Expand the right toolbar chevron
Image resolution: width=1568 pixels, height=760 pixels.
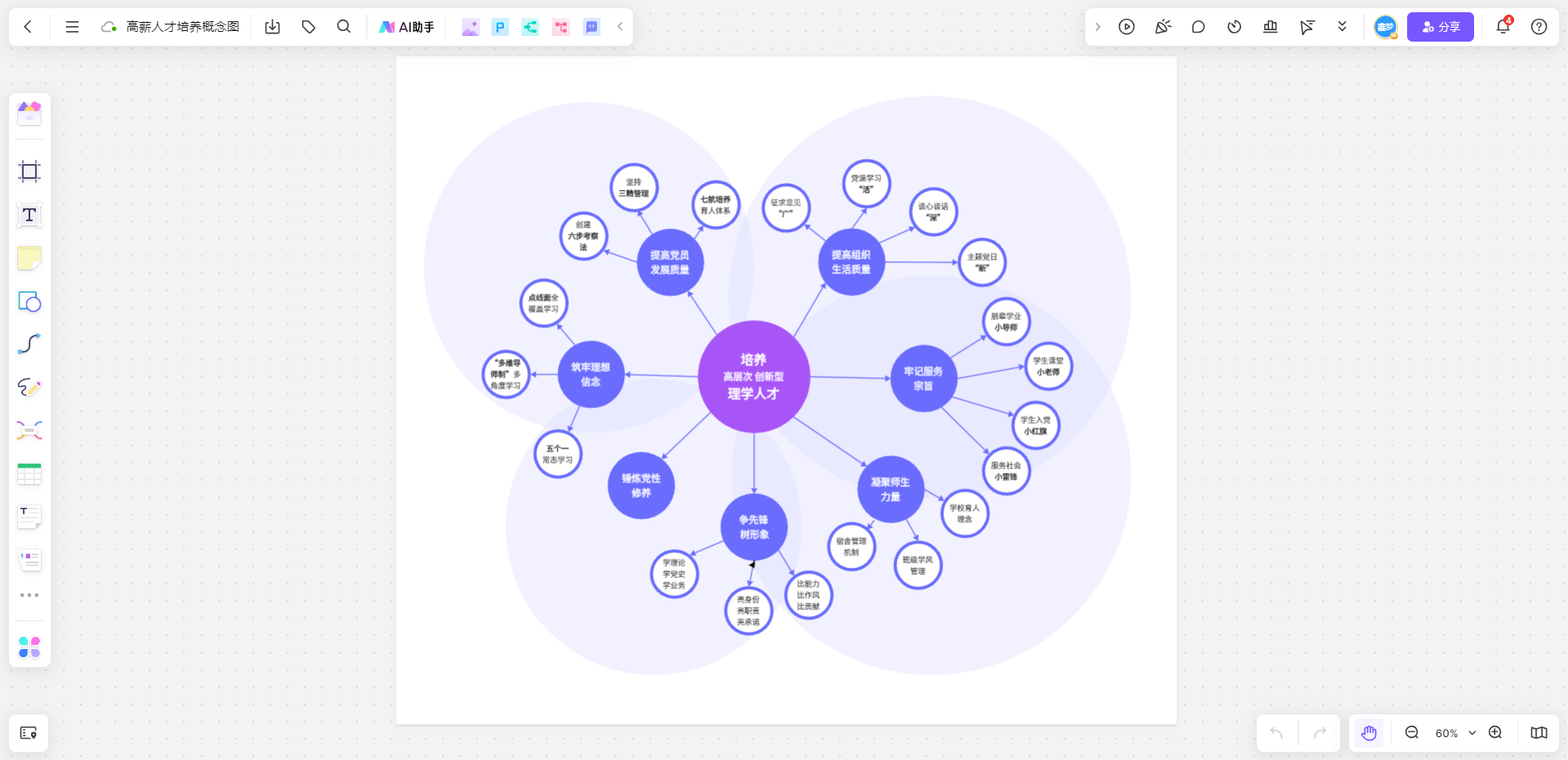point(1098,27)
